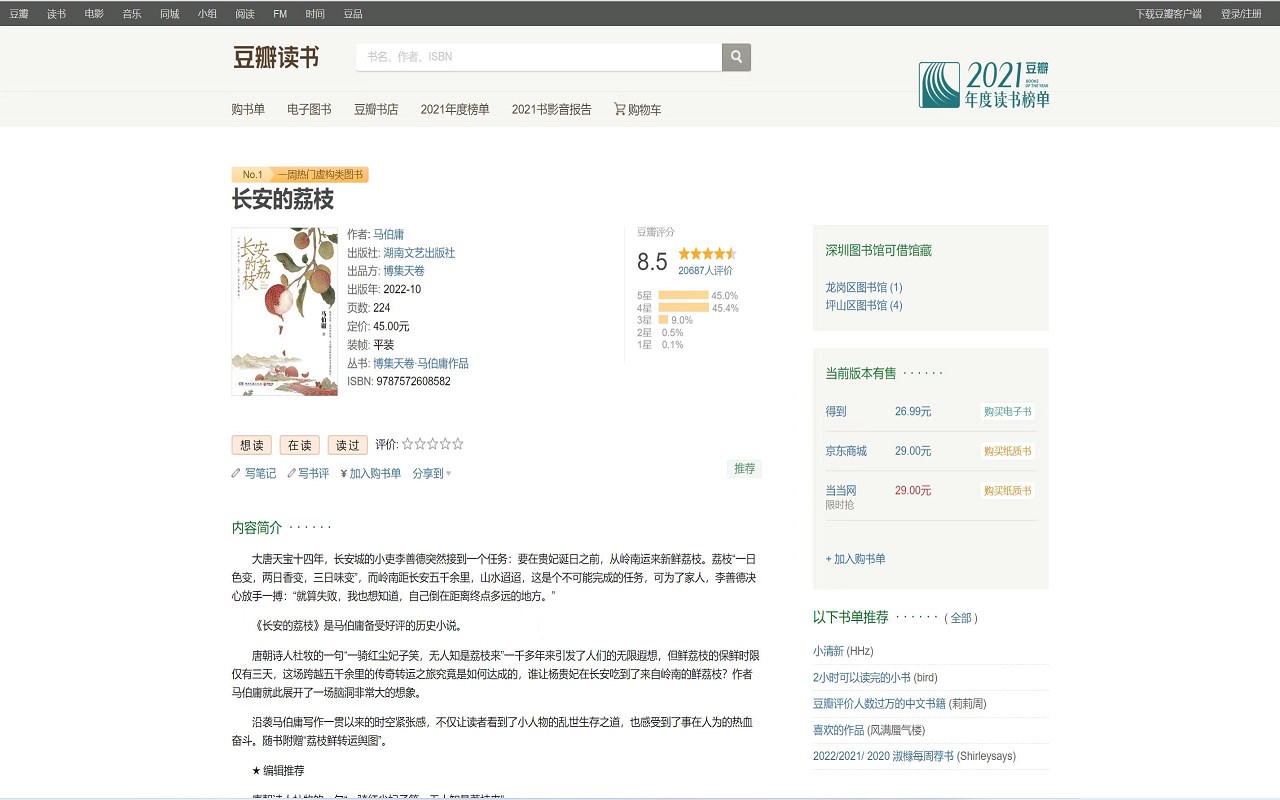Click 购买纸质书 for 京东商城
The image size is (1280, 800).
[1007, 451]
